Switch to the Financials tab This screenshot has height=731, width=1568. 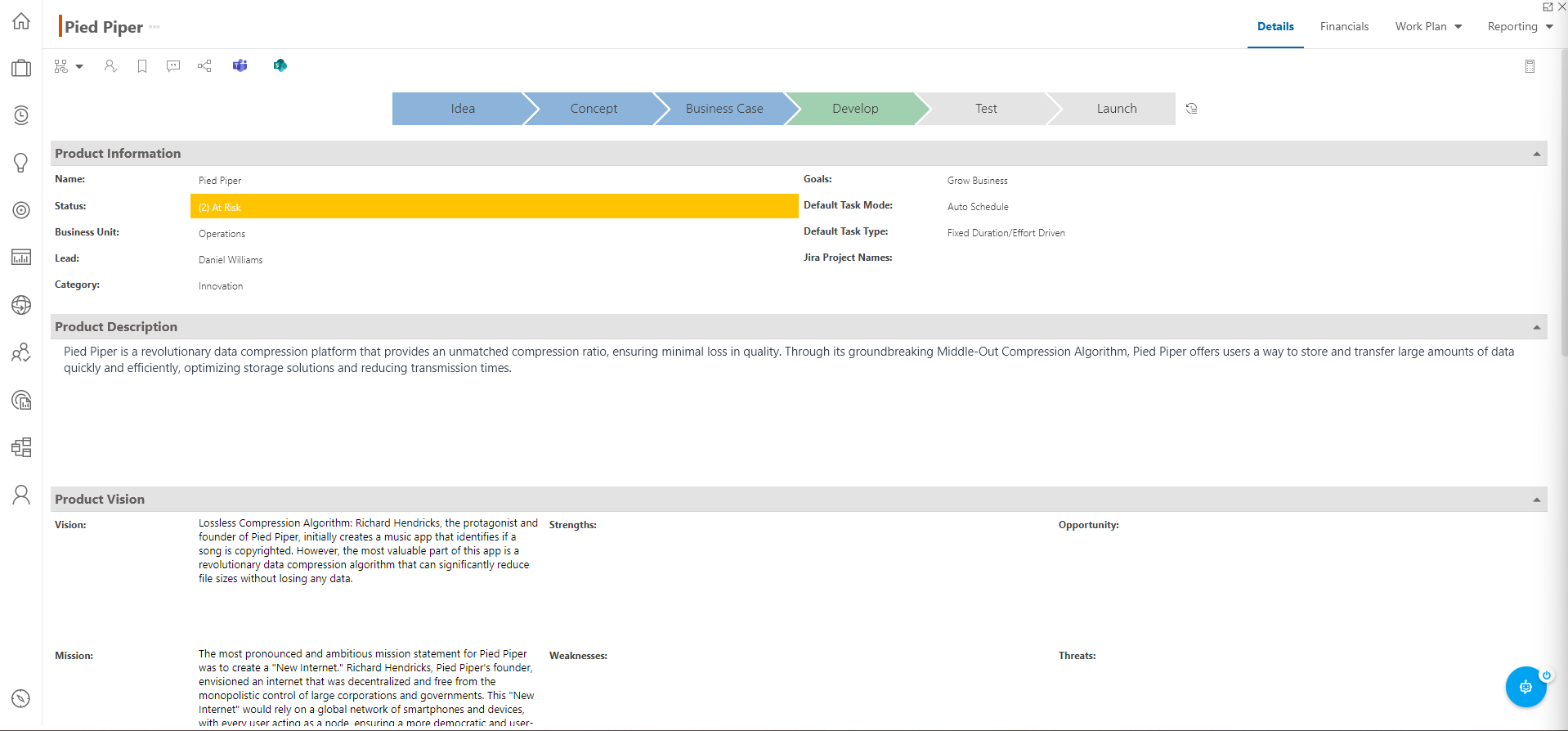point(1344,26)
